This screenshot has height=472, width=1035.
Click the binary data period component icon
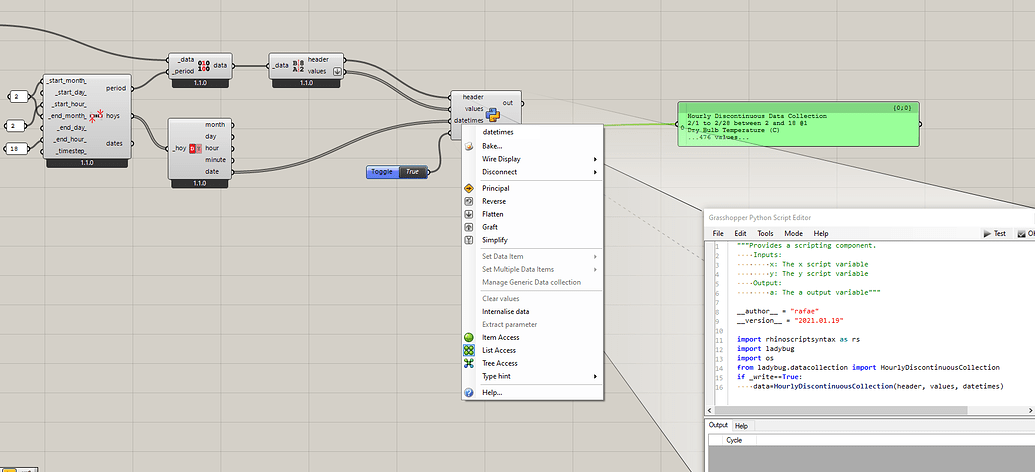click(204, 65)
